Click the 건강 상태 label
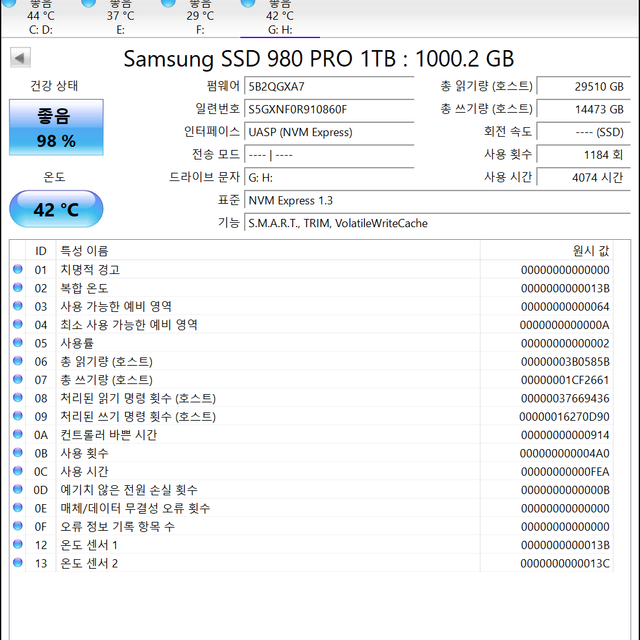 tap(54, 86)
